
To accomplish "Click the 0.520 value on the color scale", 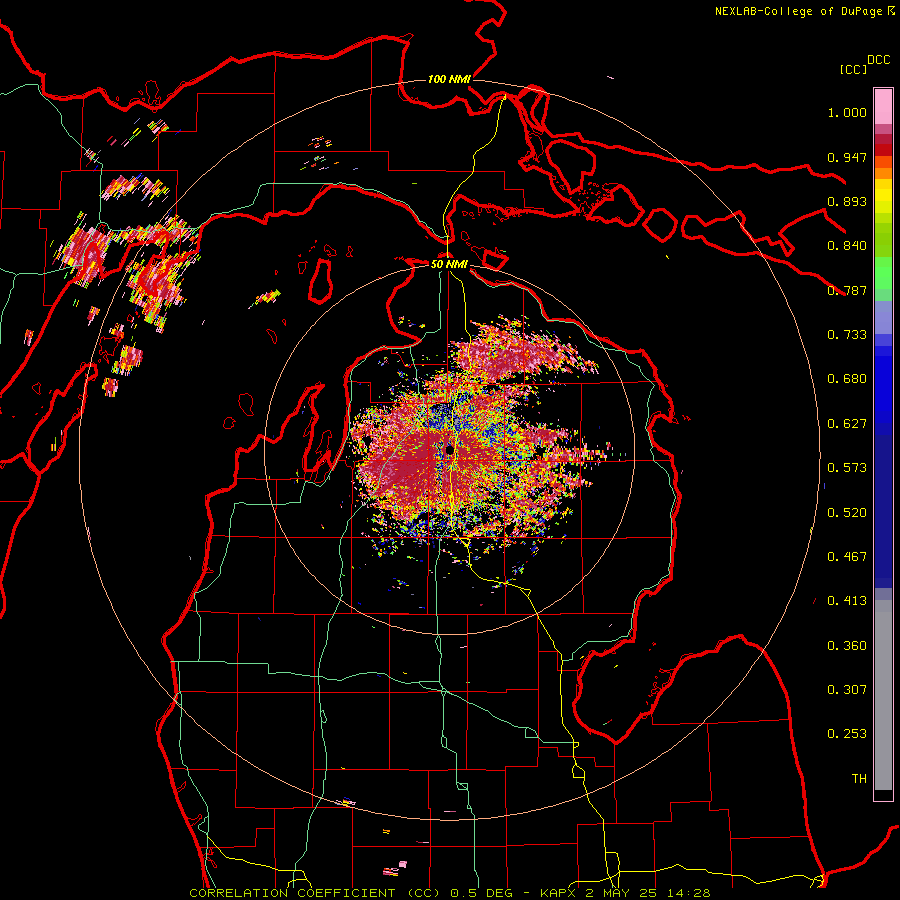I will [x=847, y=513].
